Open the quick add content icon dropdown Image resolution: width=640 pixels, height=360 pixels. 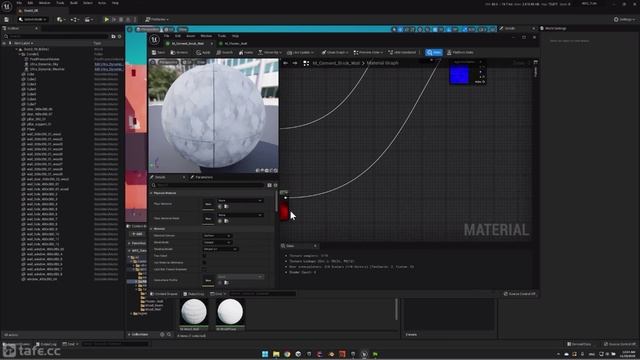point(60,20)
